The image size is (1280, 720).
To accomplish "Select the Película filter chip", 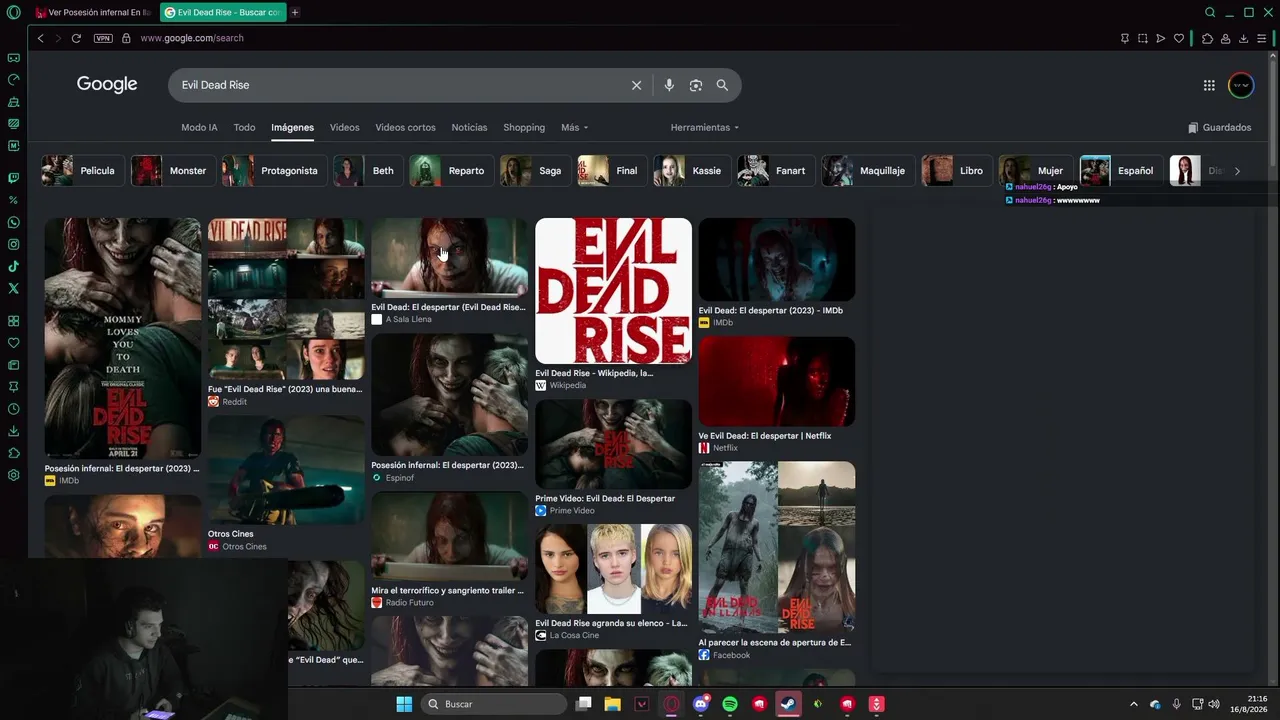I will click(84, 170).
